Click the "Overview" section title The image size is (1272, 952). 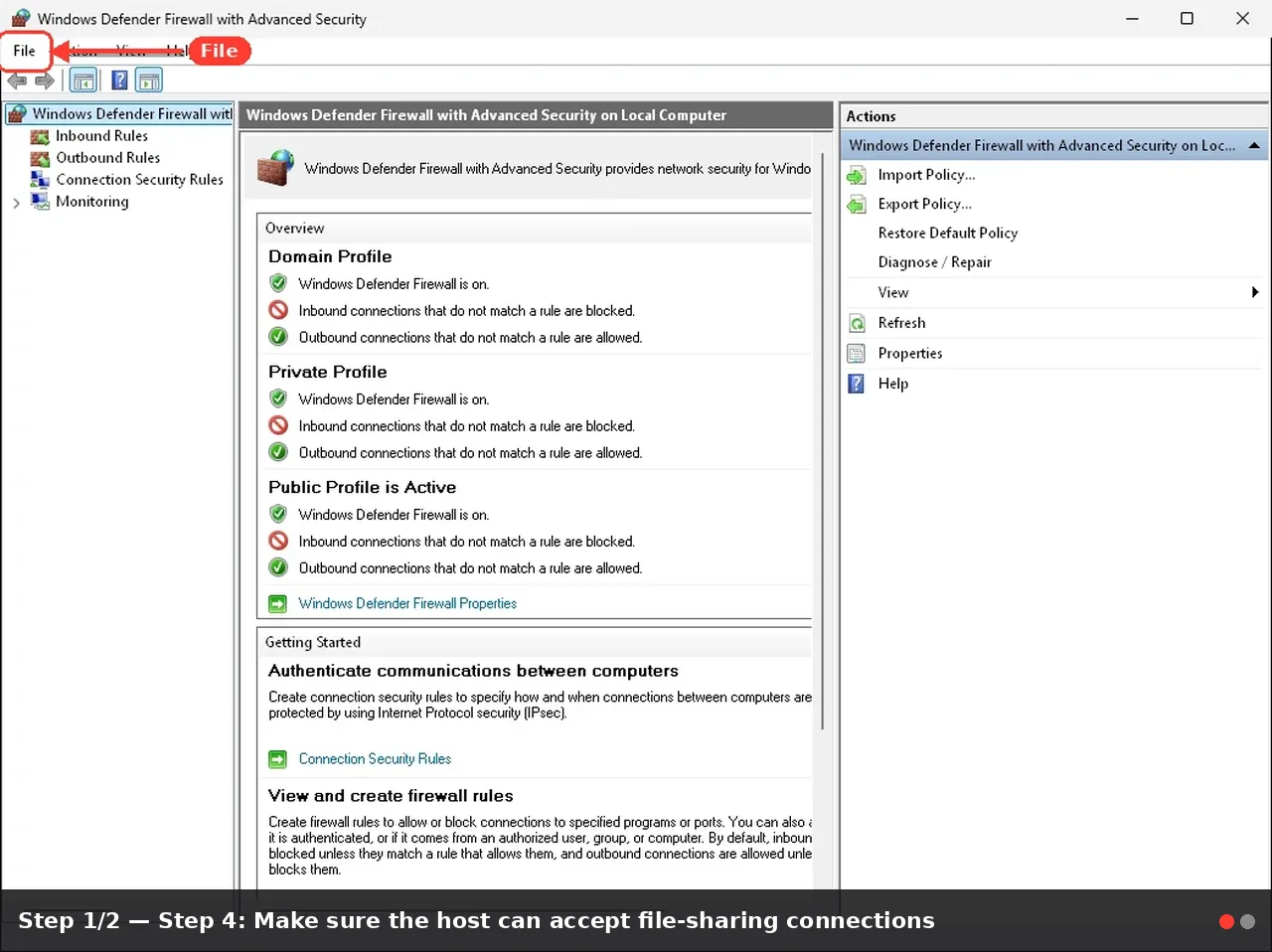[x=295, y=228]
